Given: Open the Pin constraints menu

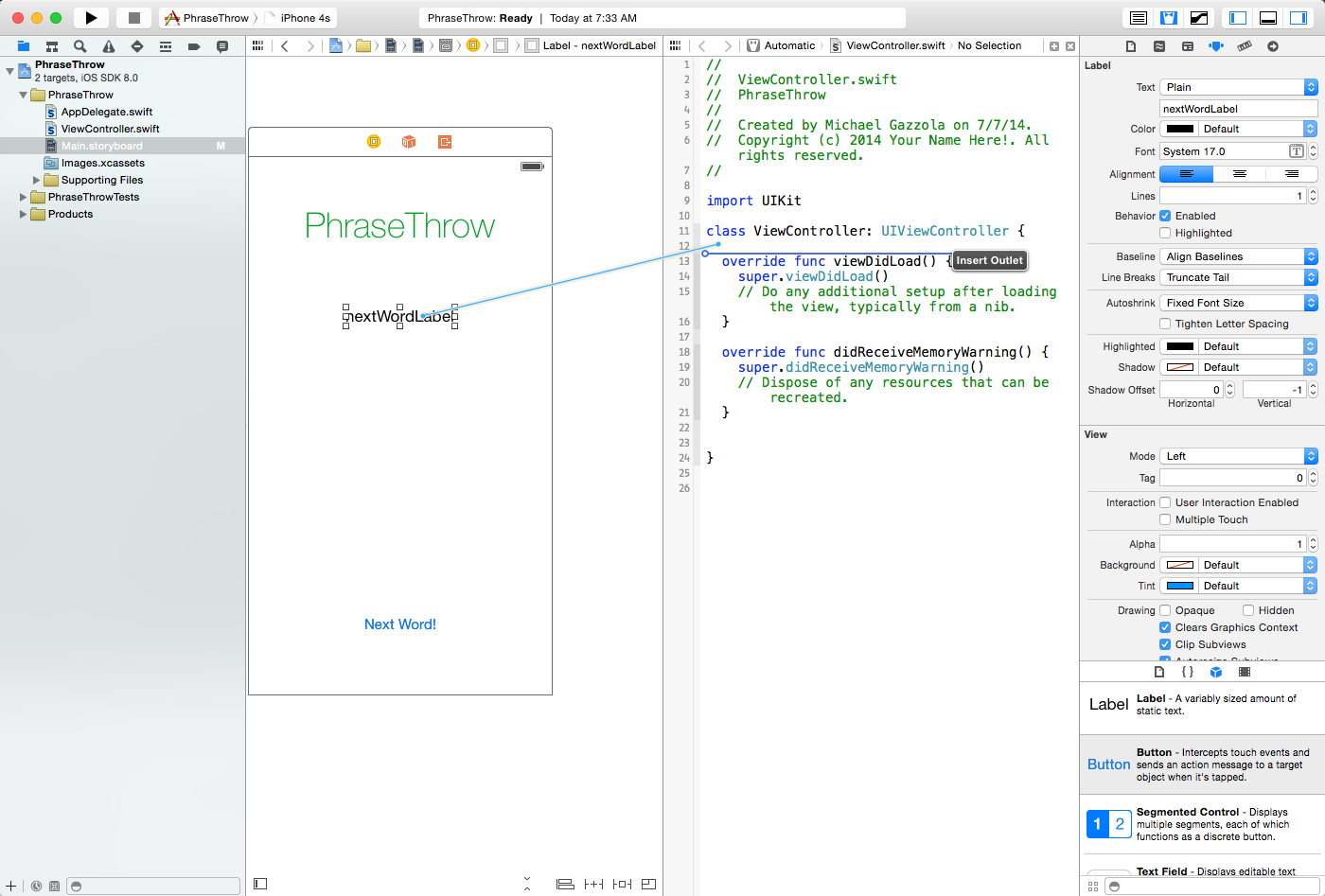Looking at the screenshot, I should (x=593, y=884).
